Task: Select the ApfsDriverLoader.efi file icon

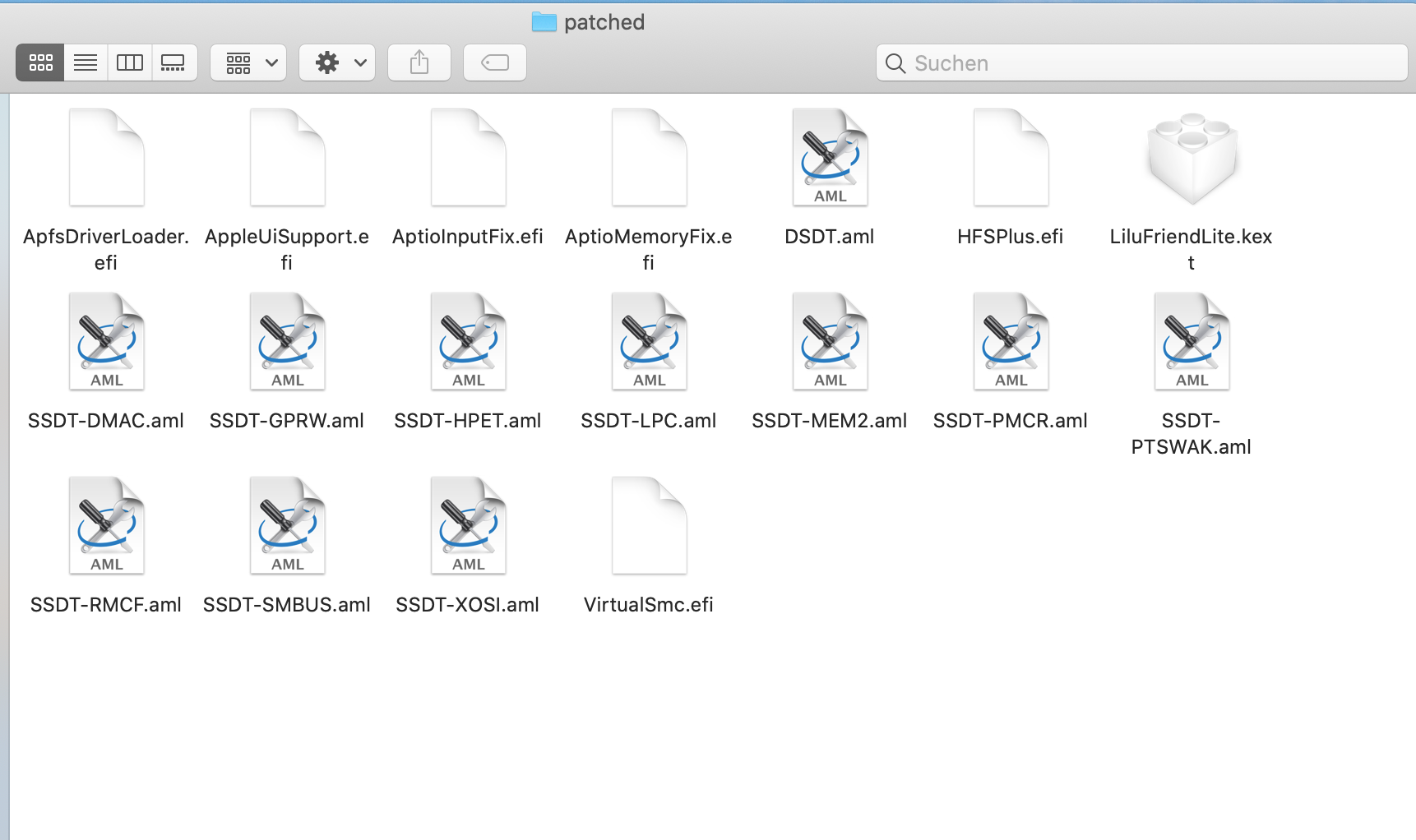Action: pyautogui.click(x=107, y=157)
